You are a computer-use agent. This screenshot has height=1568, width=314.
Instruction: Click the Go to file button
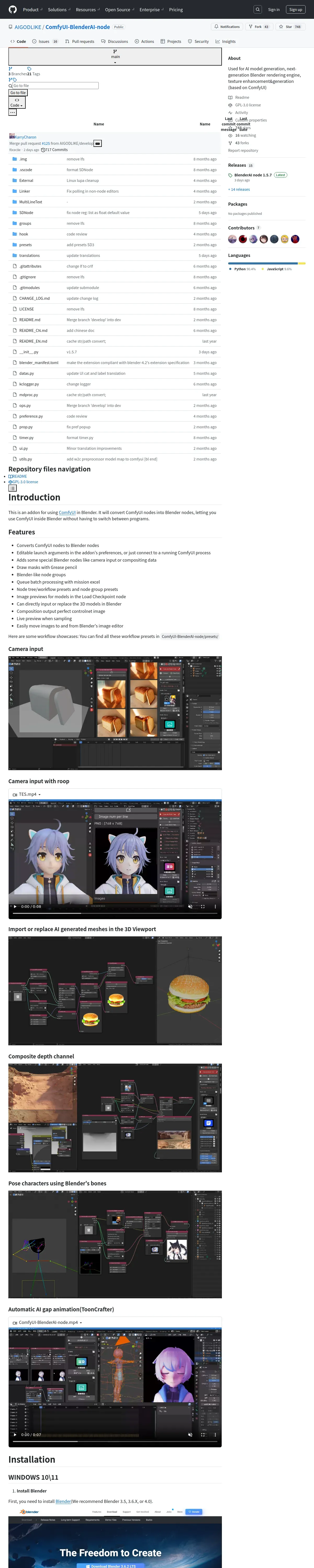click(18, 93)
